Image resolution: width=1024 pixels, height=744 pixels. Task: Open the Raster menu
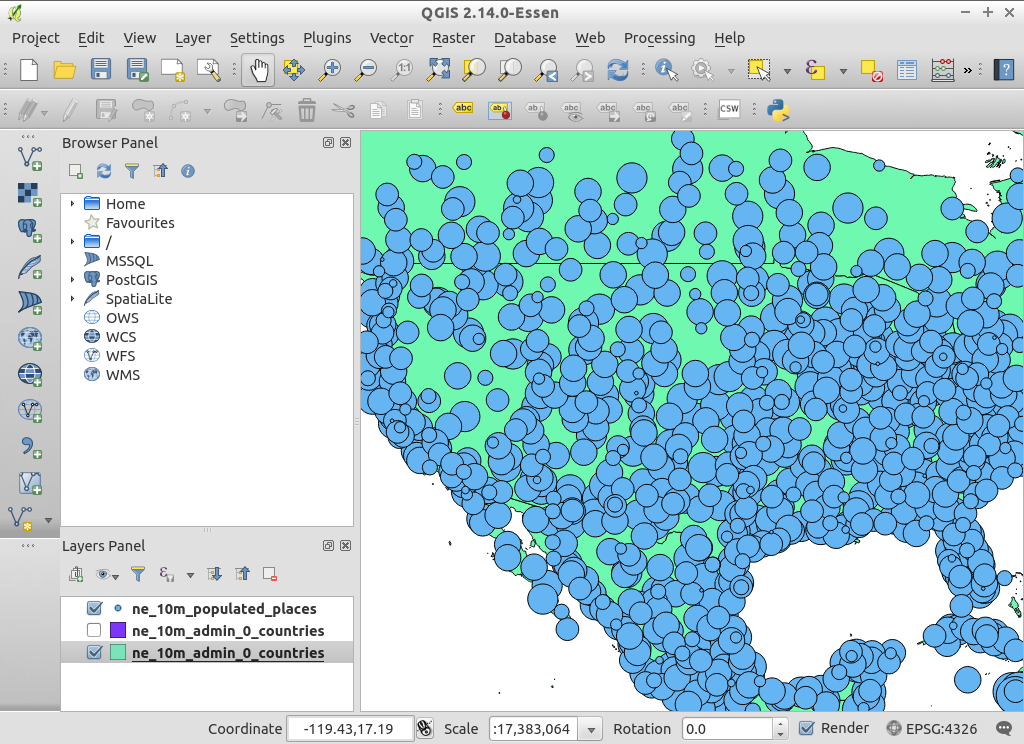pos(453,38)
